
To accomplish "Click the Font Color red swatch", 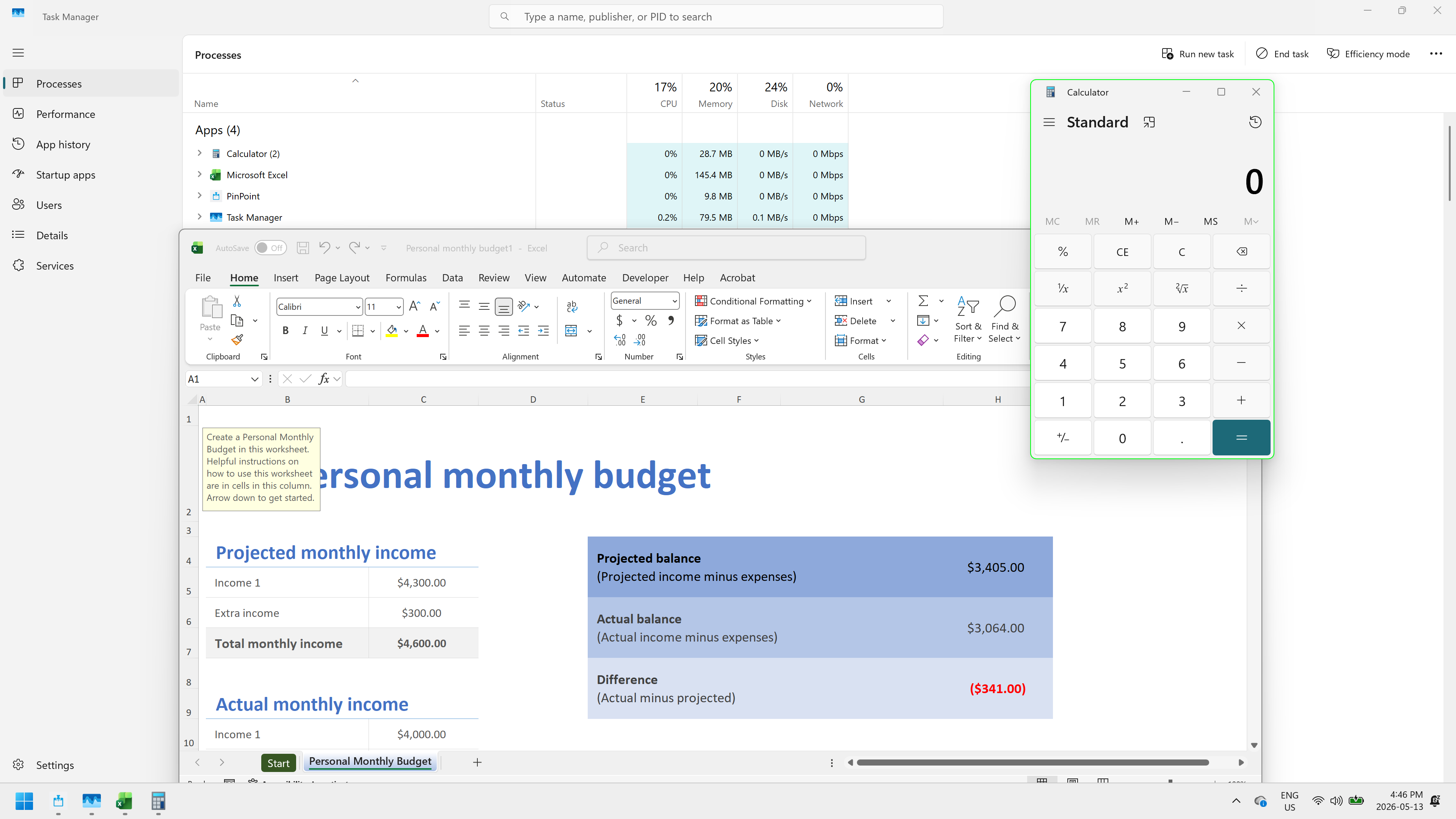I will [422, 331].
